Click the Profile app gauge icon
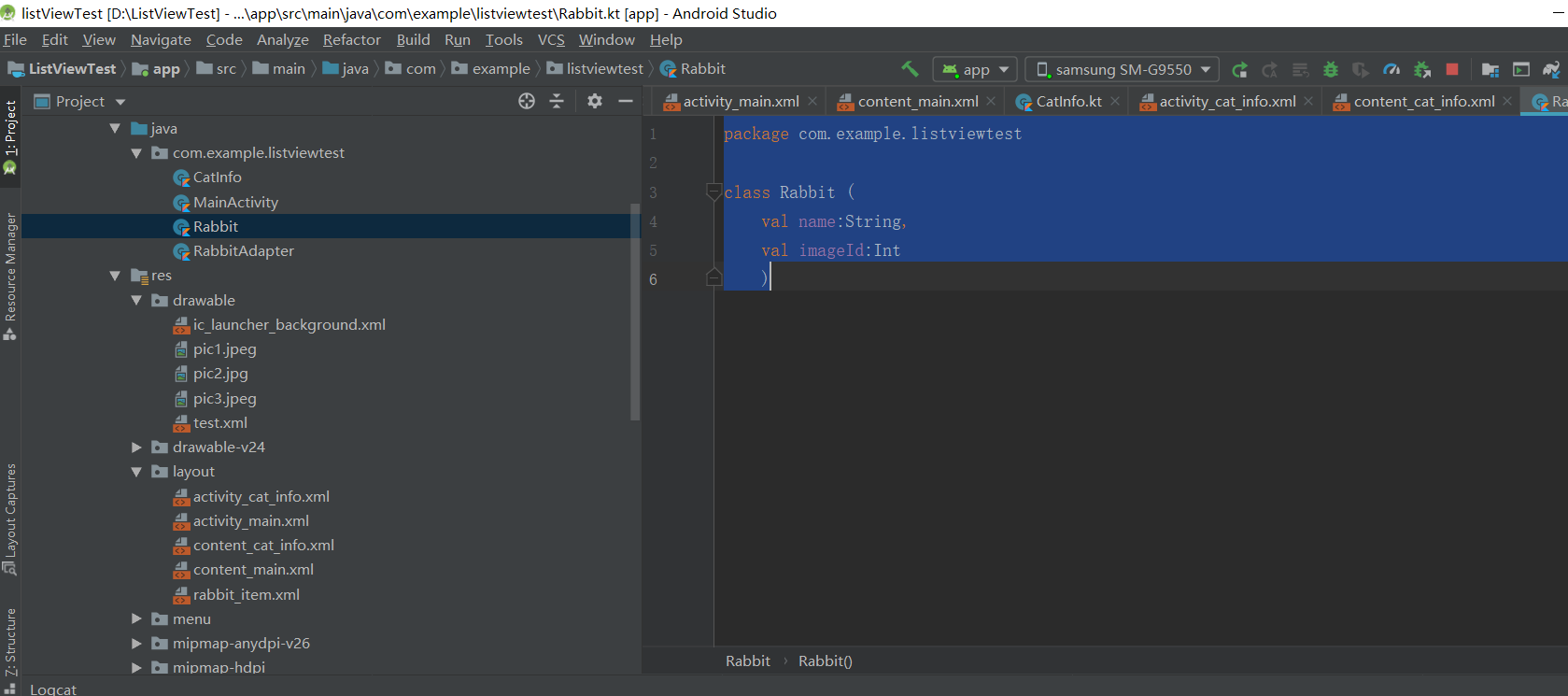The image size is (1568, 696). tap(1391, 69)
